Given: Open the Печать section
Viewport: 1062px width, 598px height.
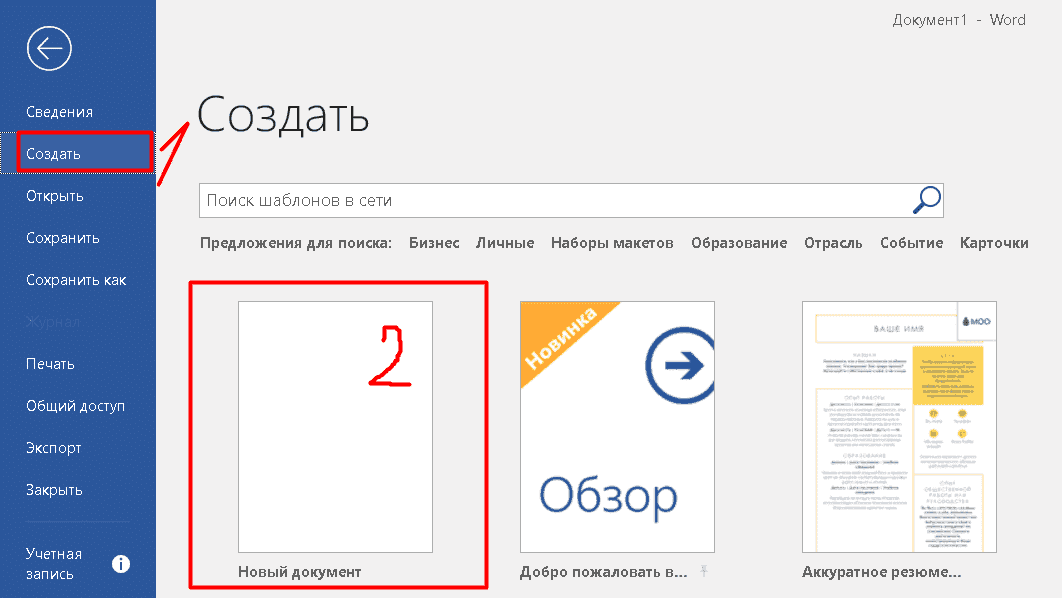Looking at the screenshot, I should (48, 363).
